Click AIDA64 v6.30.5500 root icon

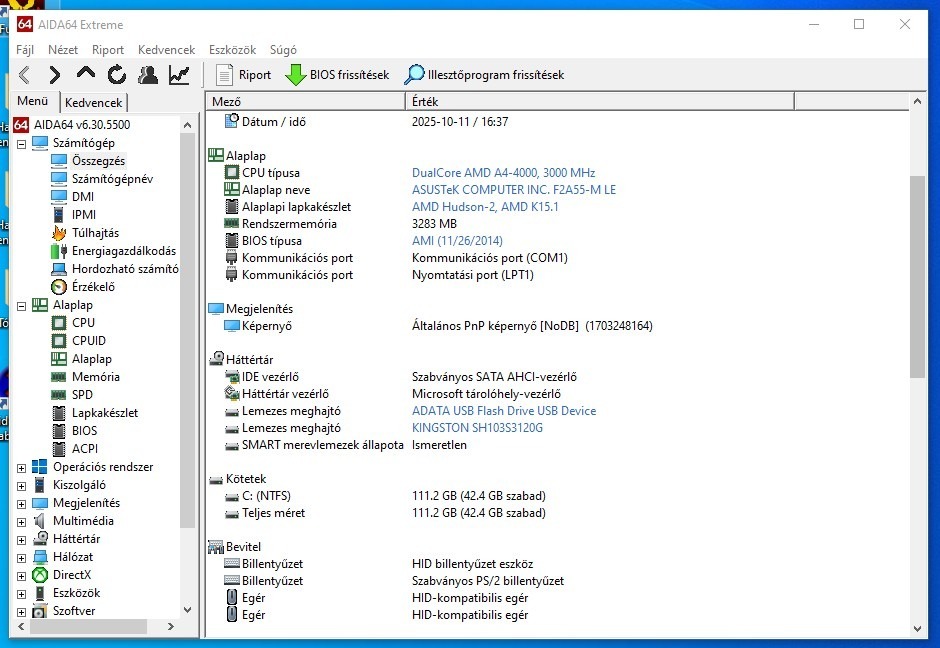pos(21,125)
